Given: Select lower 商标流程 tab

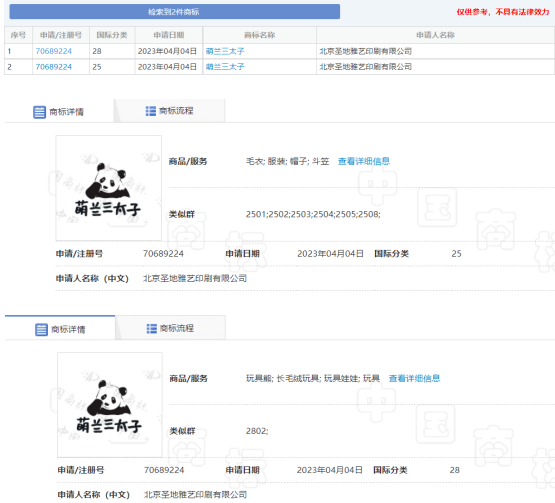Looking at the screenshot, I should pos(170,328).
